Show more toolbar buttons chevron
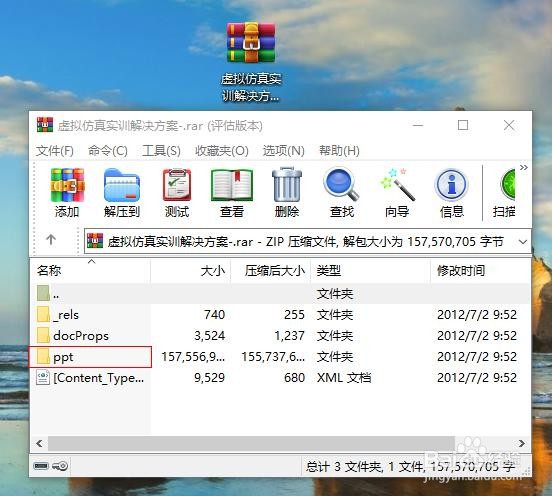The width and height of the screenshot is (552, 496). [523, 168]
